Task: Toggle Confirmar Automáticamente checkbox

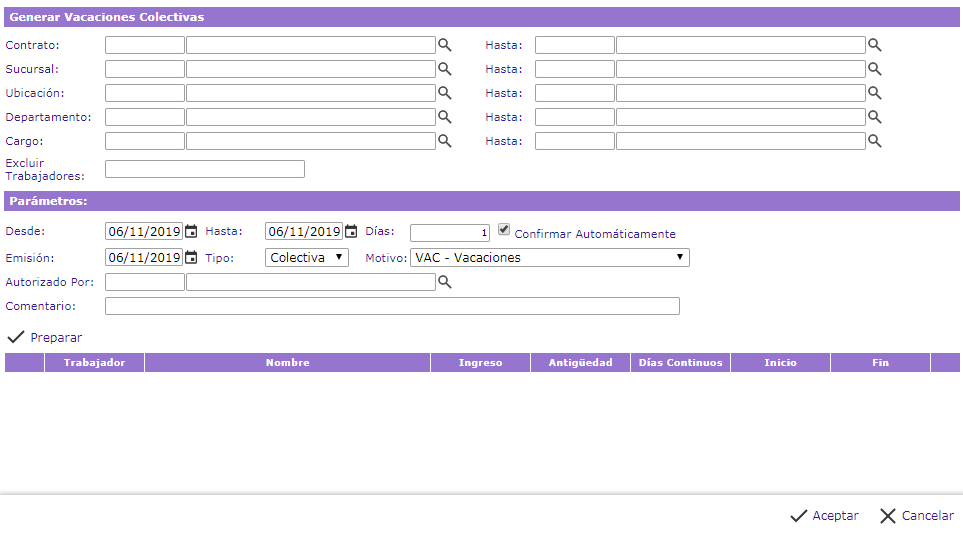Action: [x=504, y=229]
